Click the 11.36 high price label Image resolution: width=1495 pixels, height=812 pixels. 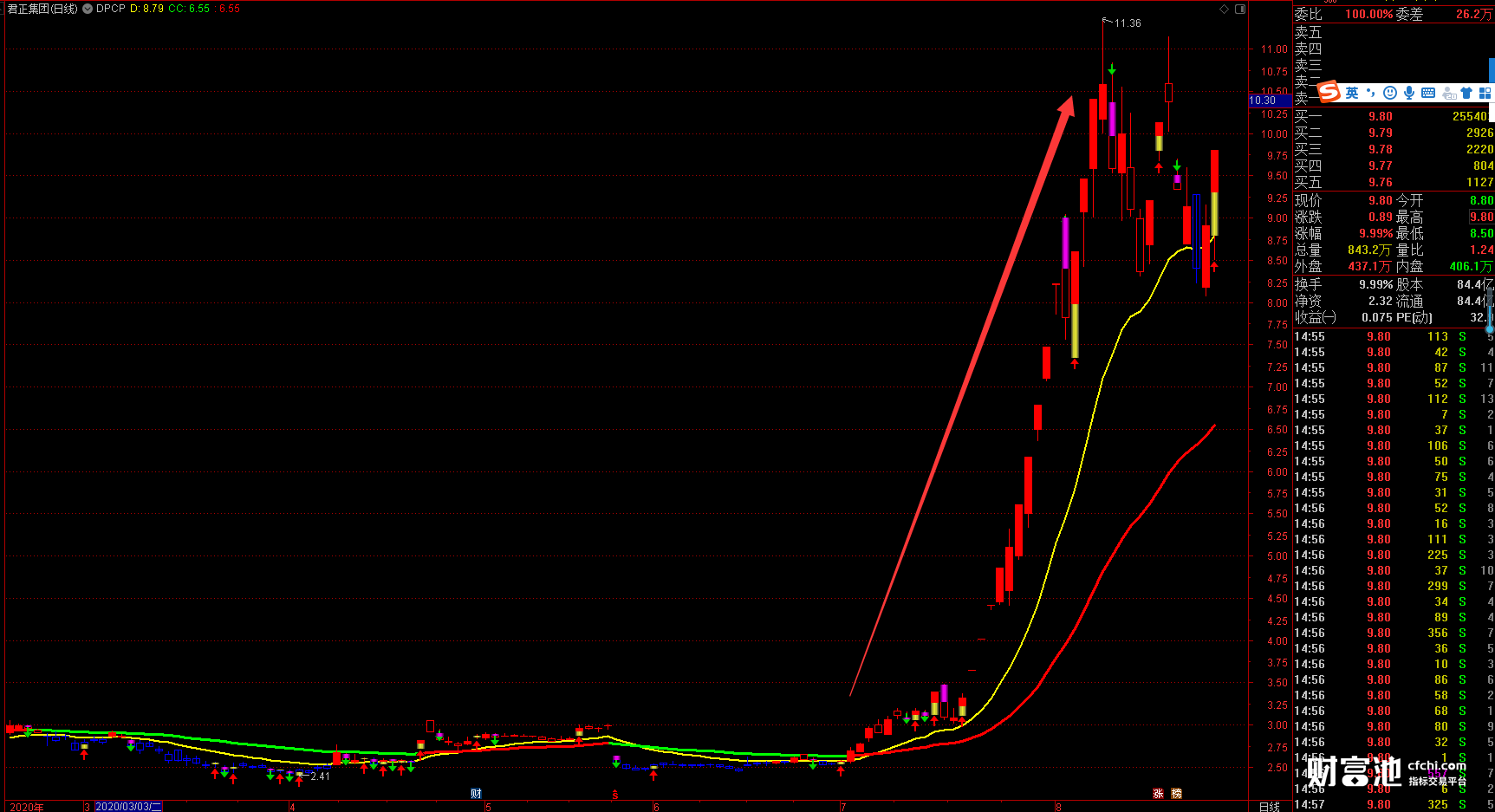[x=1128, y=23]
